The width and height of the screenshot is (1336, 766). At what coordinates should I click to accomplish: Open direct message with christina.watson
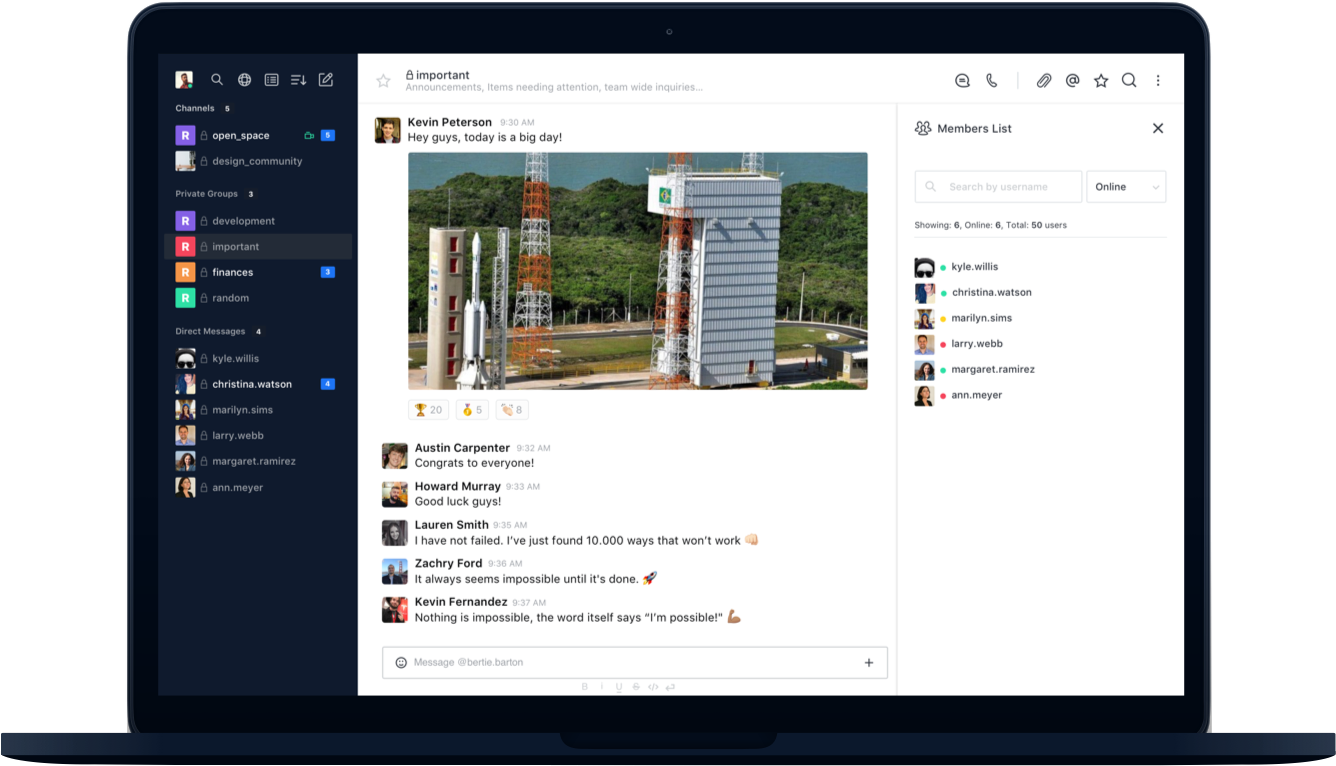(251, 384)
